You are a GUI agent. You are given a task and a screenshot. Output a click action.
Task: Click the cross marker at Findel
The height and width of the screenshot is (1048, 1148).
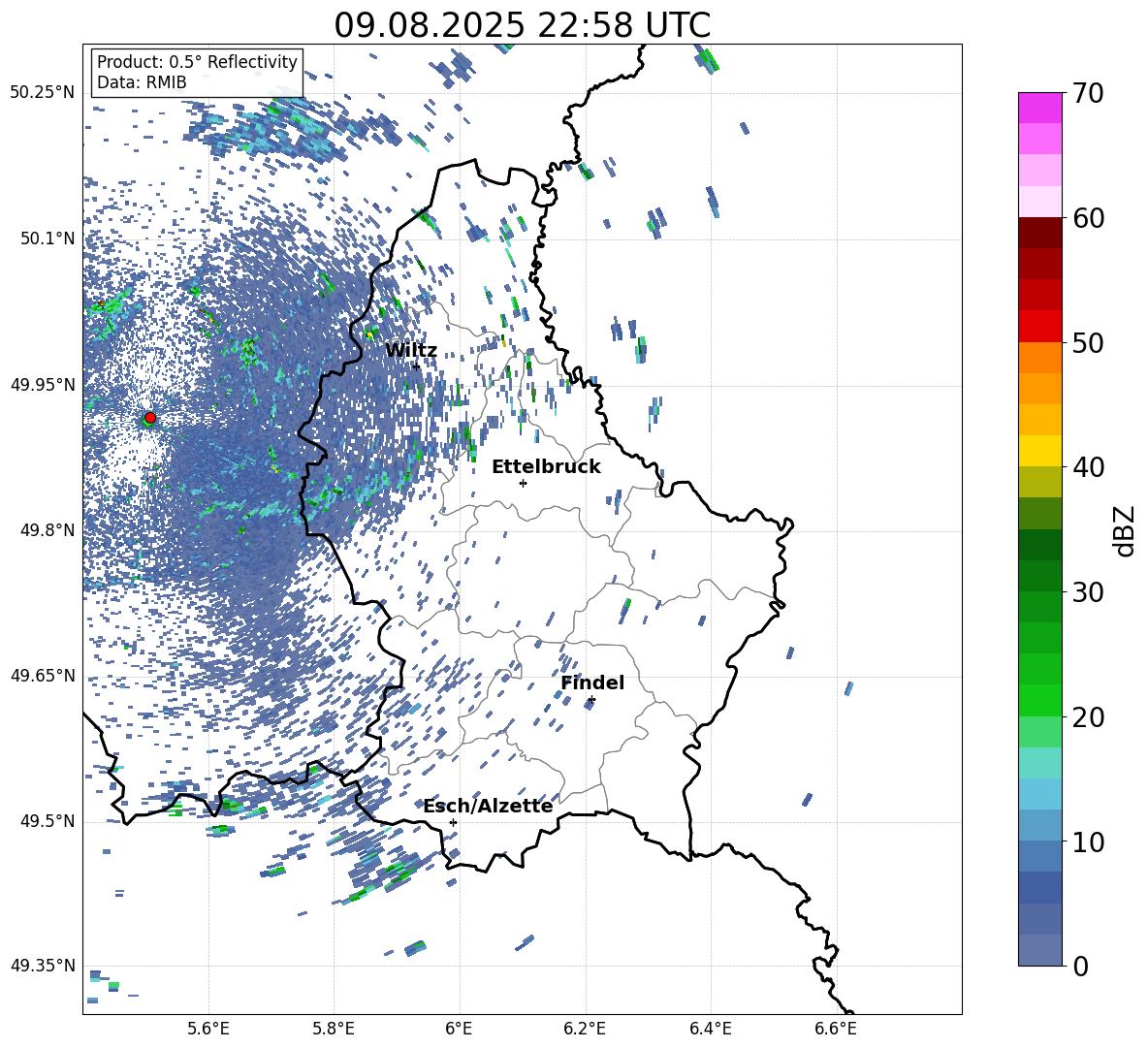point(591,700)
